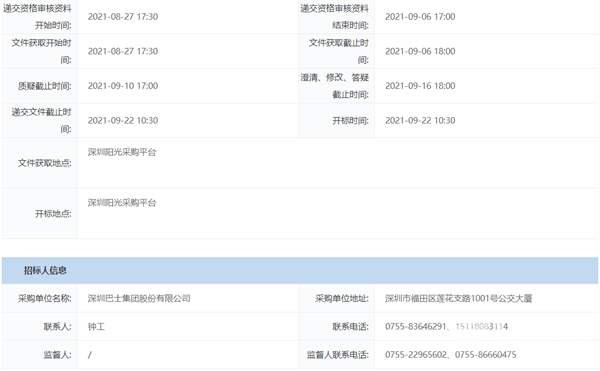Select the 开标时间 label
Viewport: 600px width, 371px height.
[x=350, y=121]
